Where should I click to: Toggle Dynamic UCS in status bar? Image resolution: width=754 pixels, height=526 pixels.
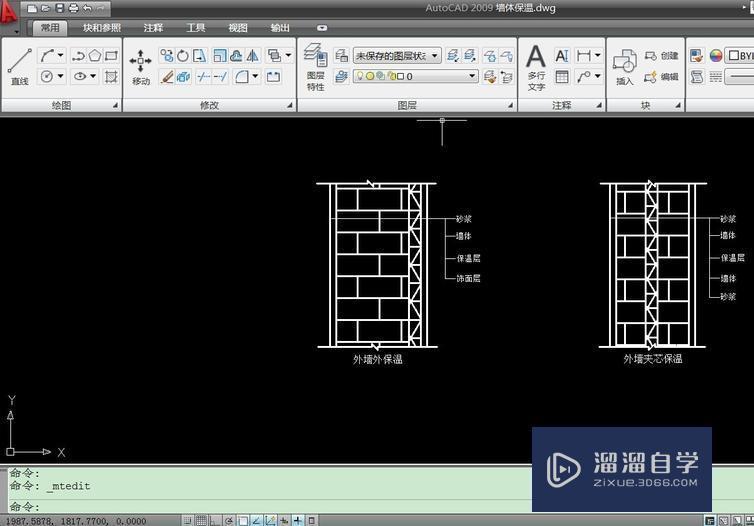270,521
